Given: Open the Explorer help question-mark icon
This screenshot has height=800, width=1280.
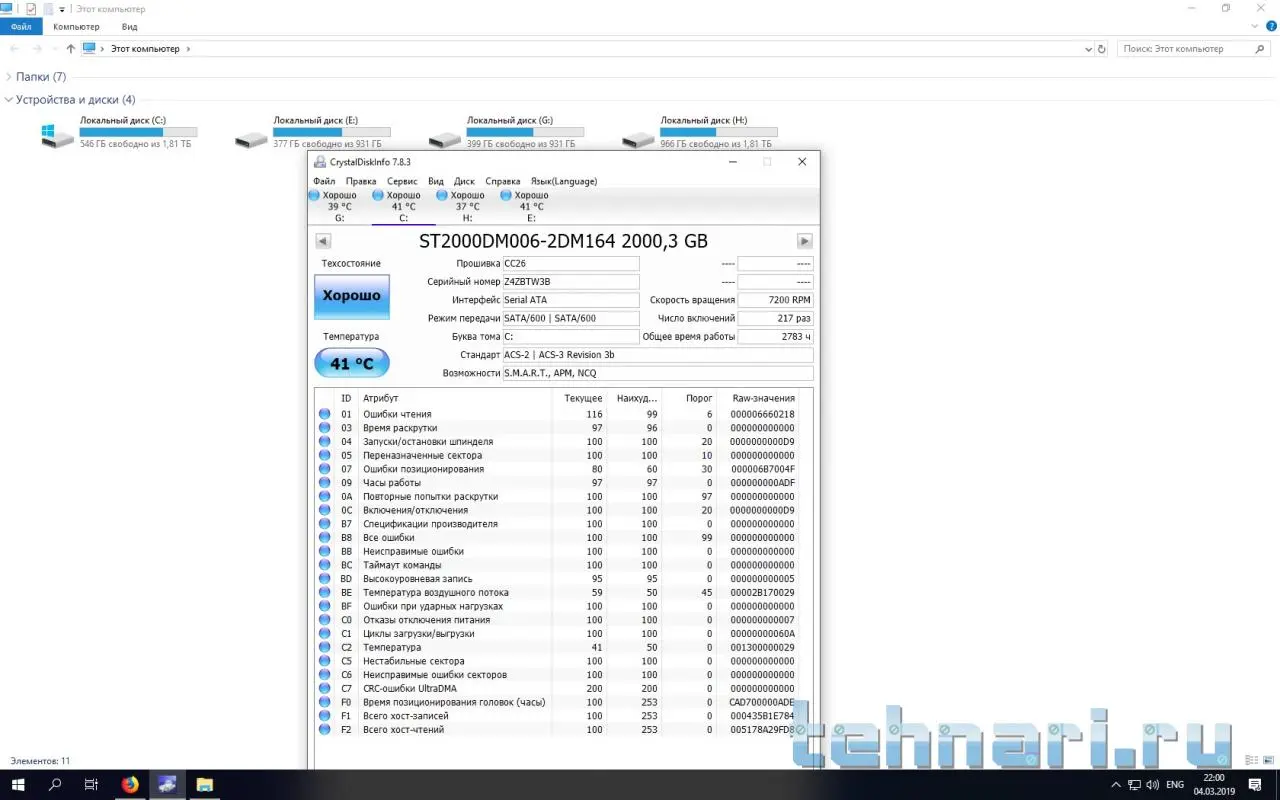Looking at the screenshot, I should [x=1270, y=27].
